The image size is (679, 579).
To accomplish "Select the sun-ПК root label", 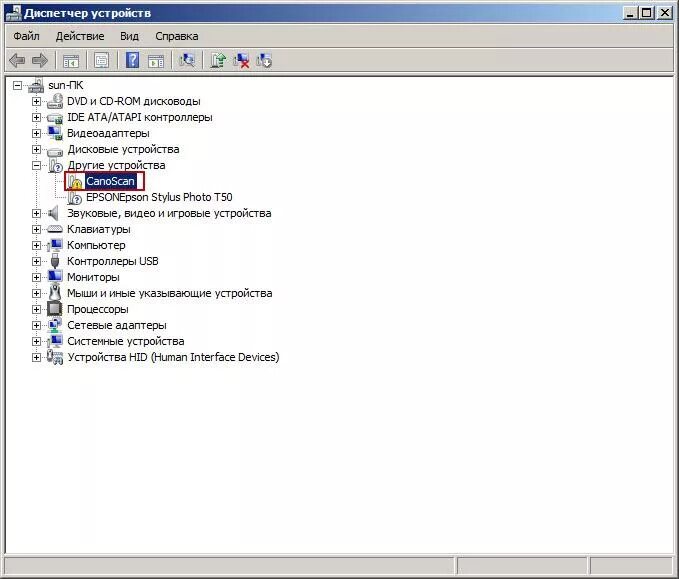I will (66, 85).
